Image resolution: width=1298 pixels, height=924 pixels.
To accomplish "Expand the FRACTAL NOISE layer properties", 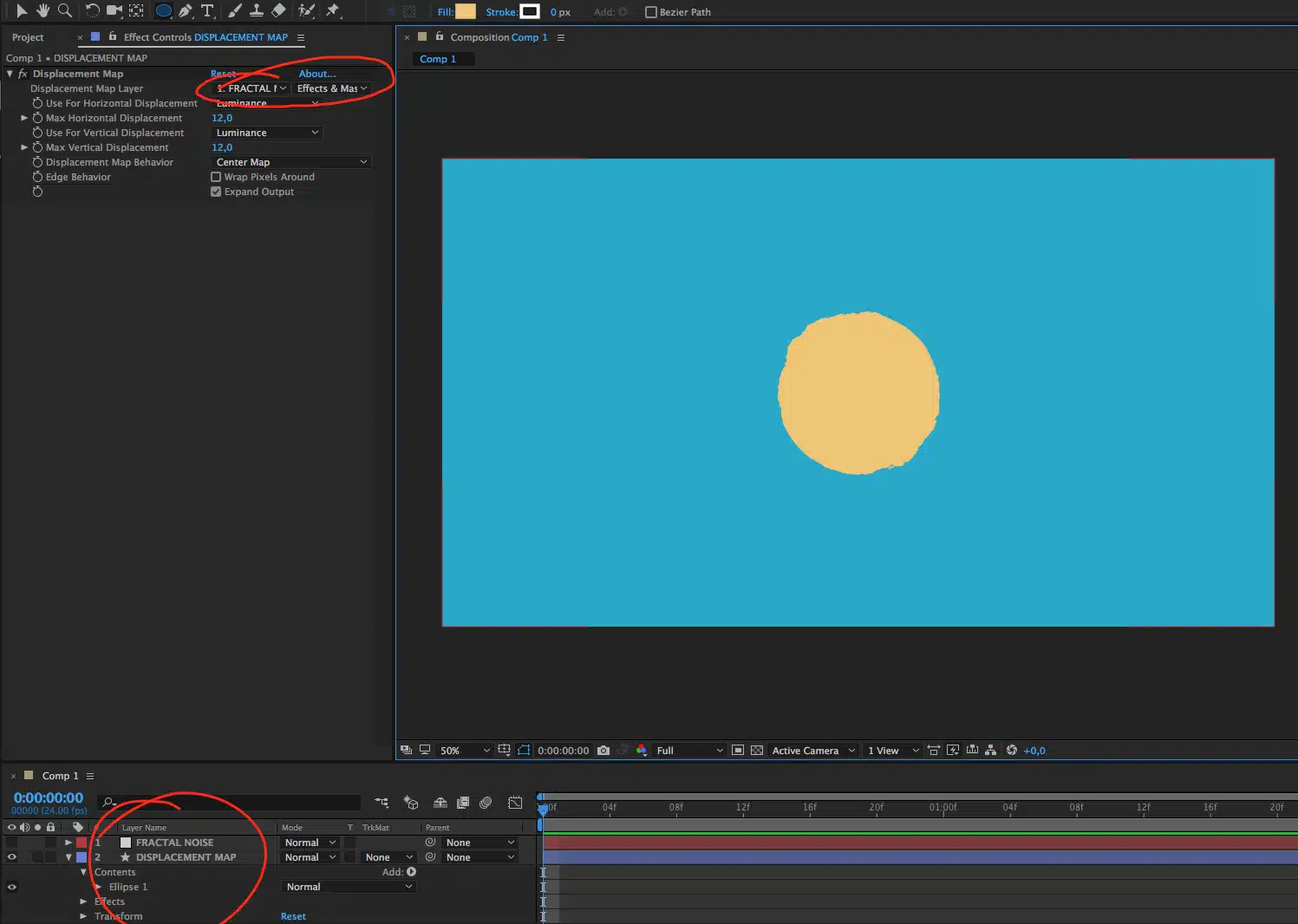I will pyautogui.click(x=68, y=843).
